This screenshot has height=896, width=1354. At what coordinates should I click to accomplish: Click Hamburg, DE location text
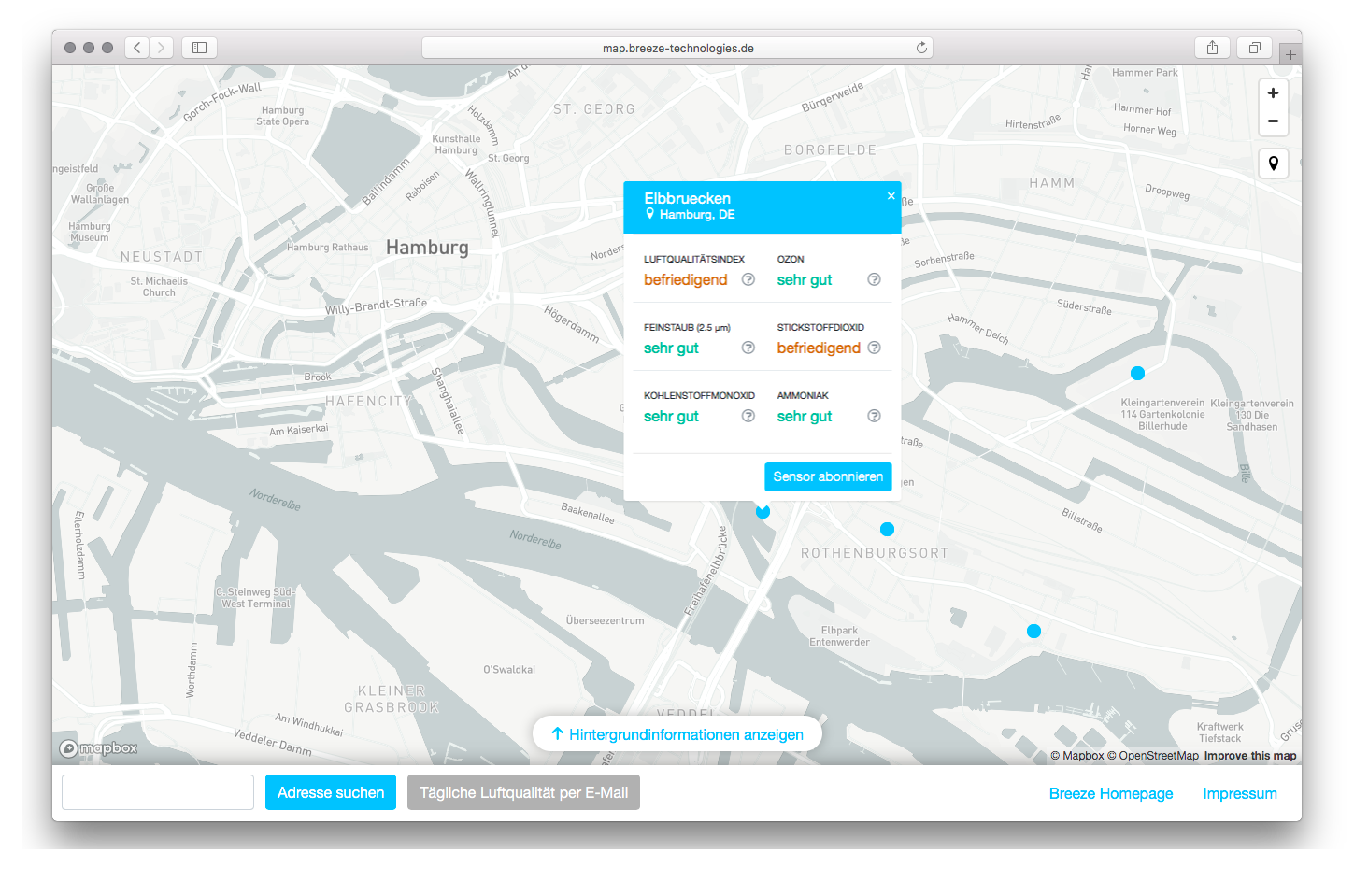697,215
